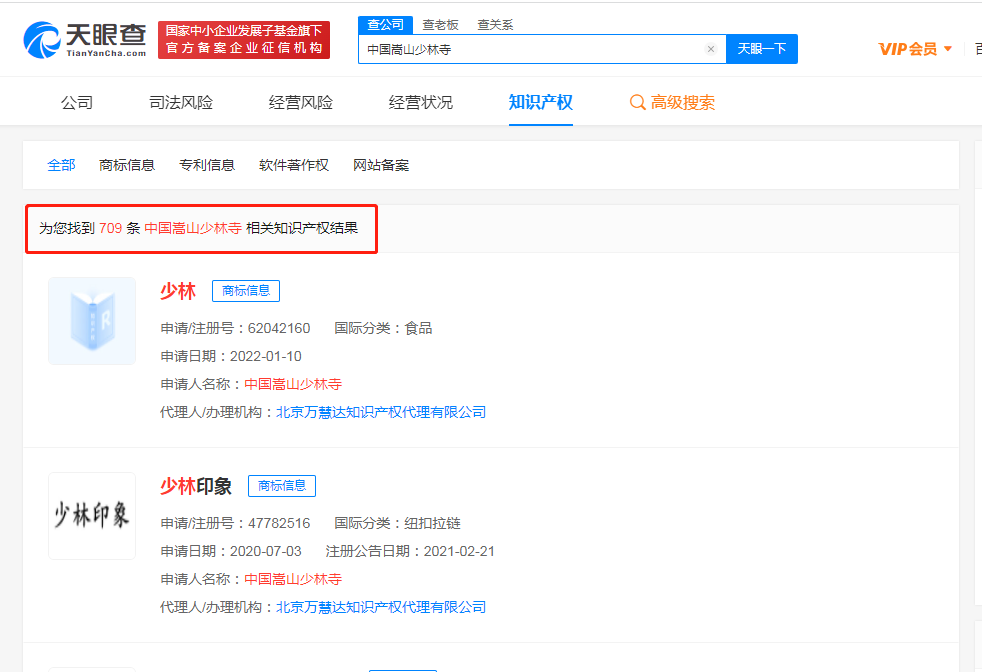Click the 国际分类：食品 text
982x672 pixels.
(x=383, y=328)
